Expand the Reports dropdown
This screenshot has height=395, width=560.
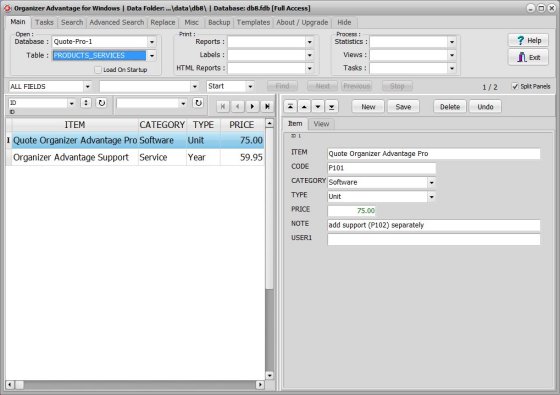310,42
